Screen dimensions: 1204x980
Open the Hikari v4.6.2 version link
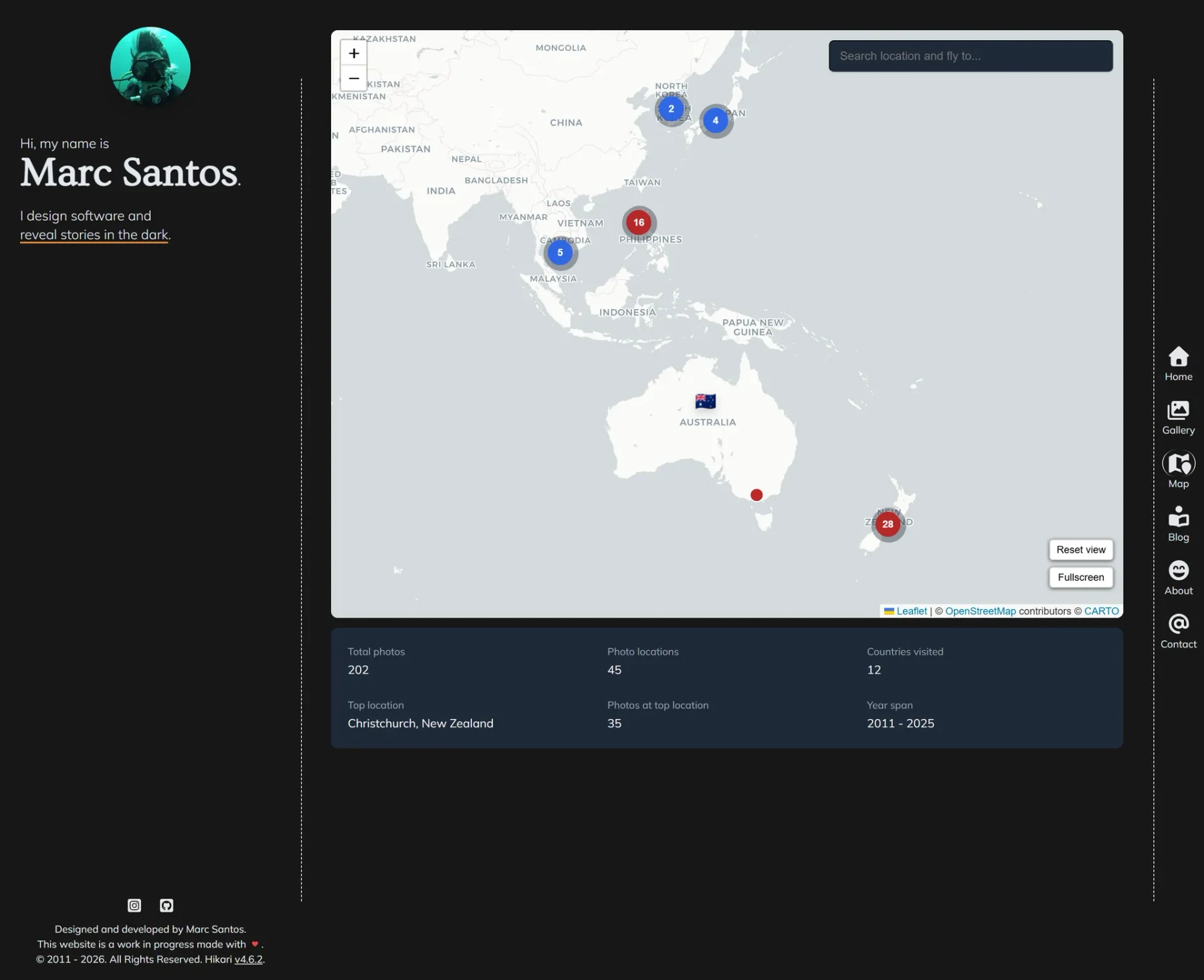(248, 959)
